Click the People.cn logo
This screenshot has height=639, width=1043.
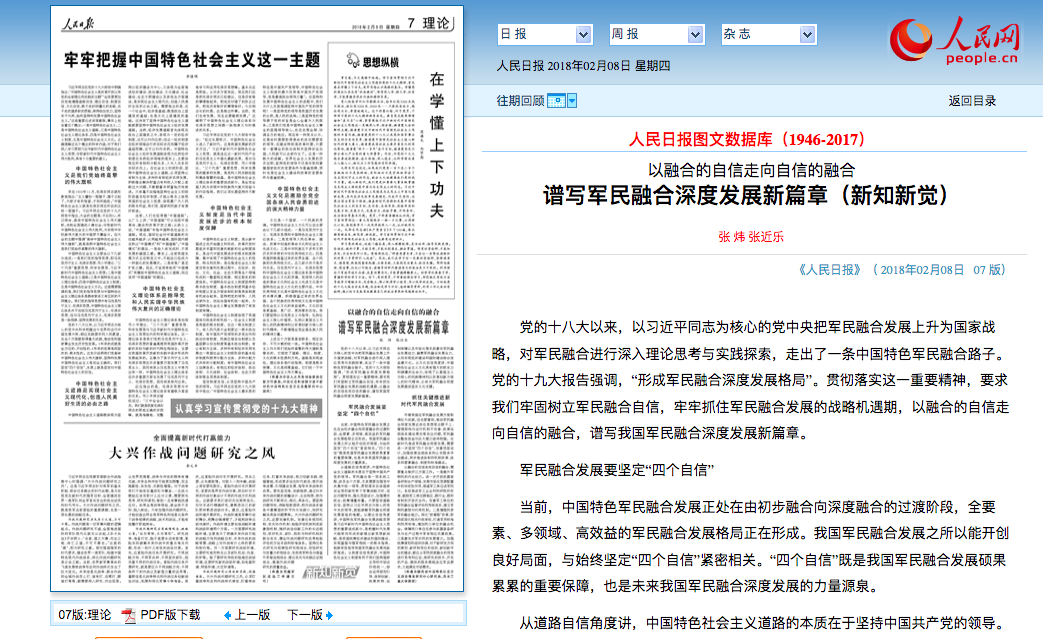pos(955,40)
